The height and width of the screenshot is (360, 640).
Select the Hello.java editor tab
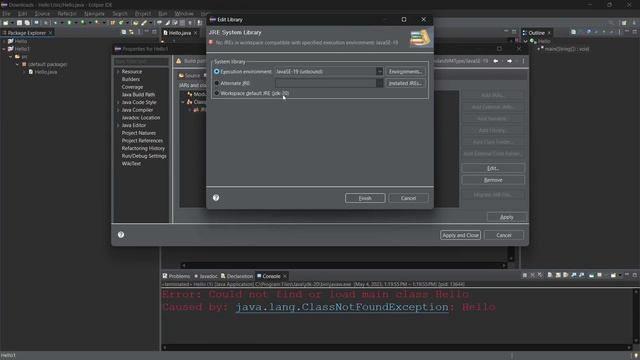click(180, 33)
